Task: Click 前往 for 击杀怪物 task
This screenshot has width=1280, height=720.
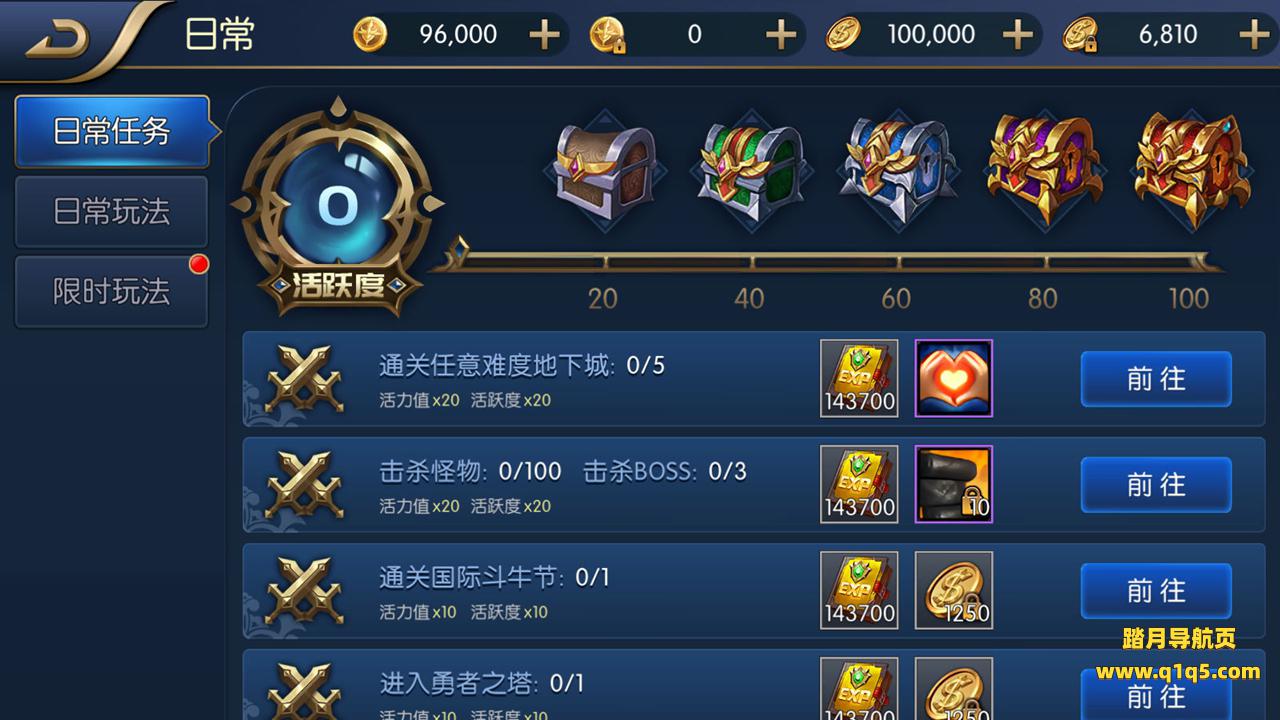Action: 1156,485
